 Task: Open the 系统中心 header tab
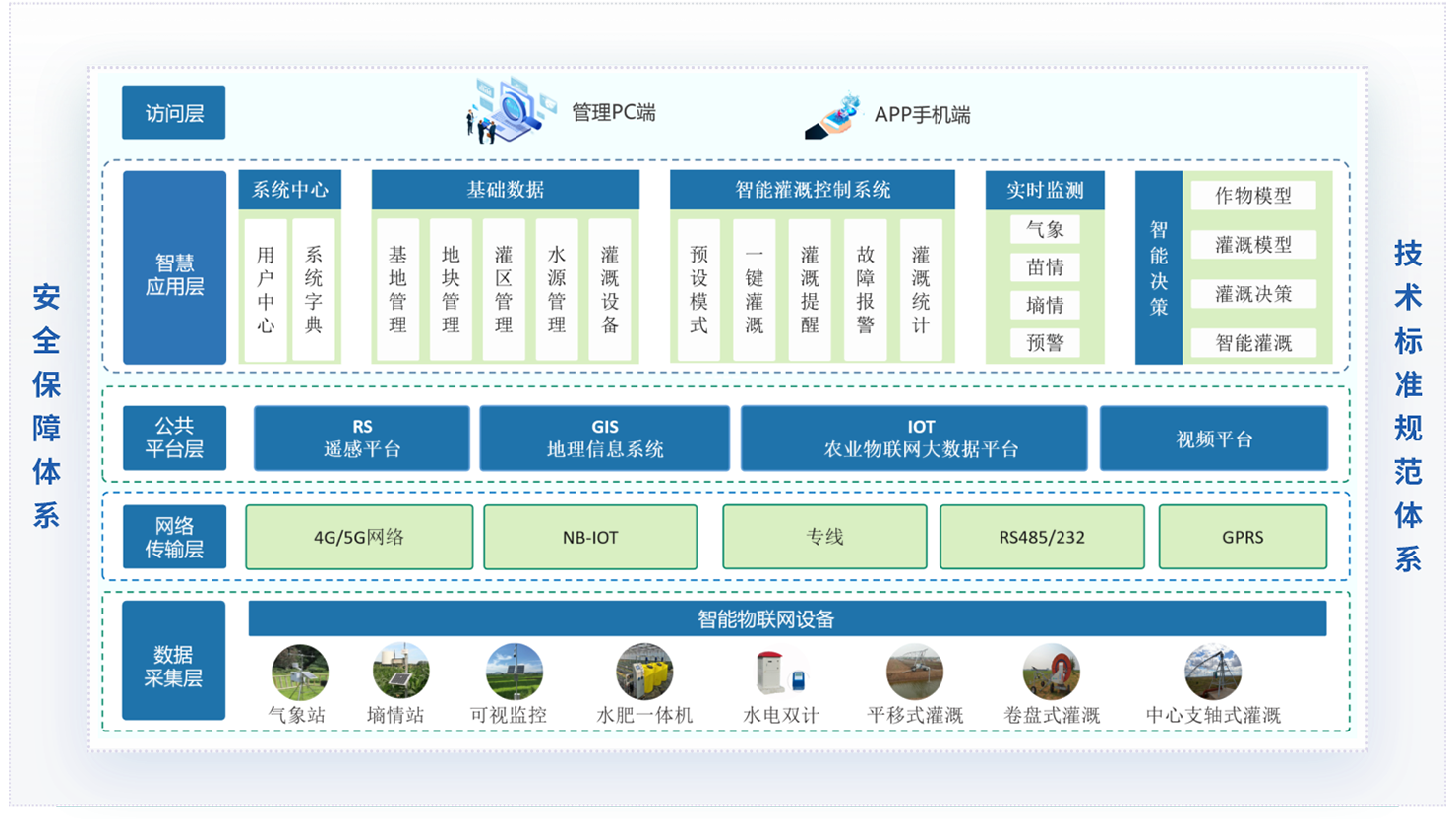pos(290,190)
